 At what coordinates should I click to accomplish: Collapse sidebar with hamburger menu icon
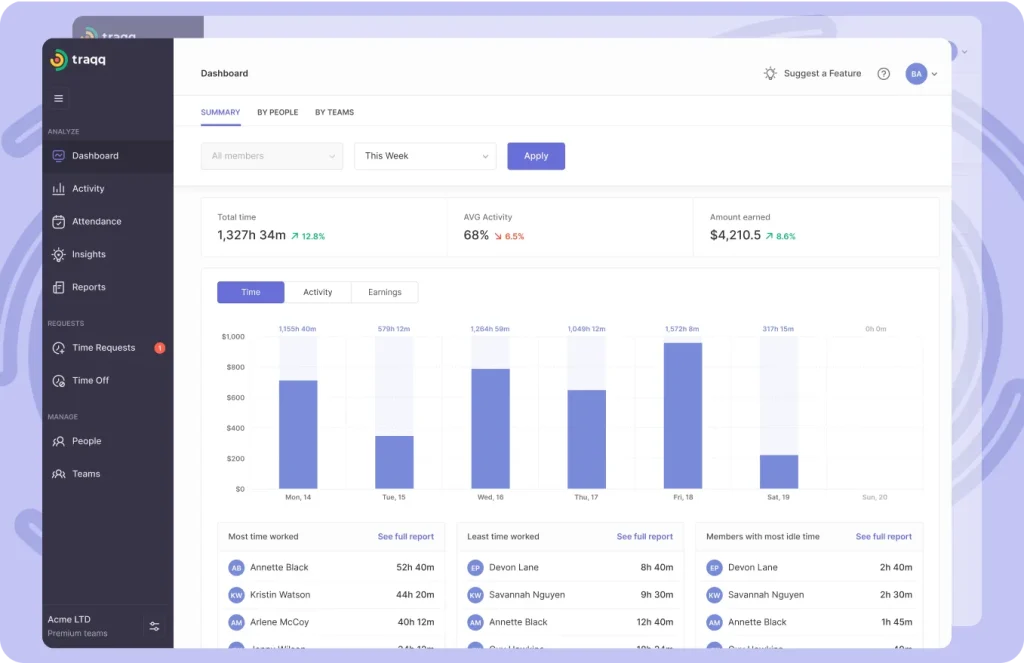coord(58,98)
